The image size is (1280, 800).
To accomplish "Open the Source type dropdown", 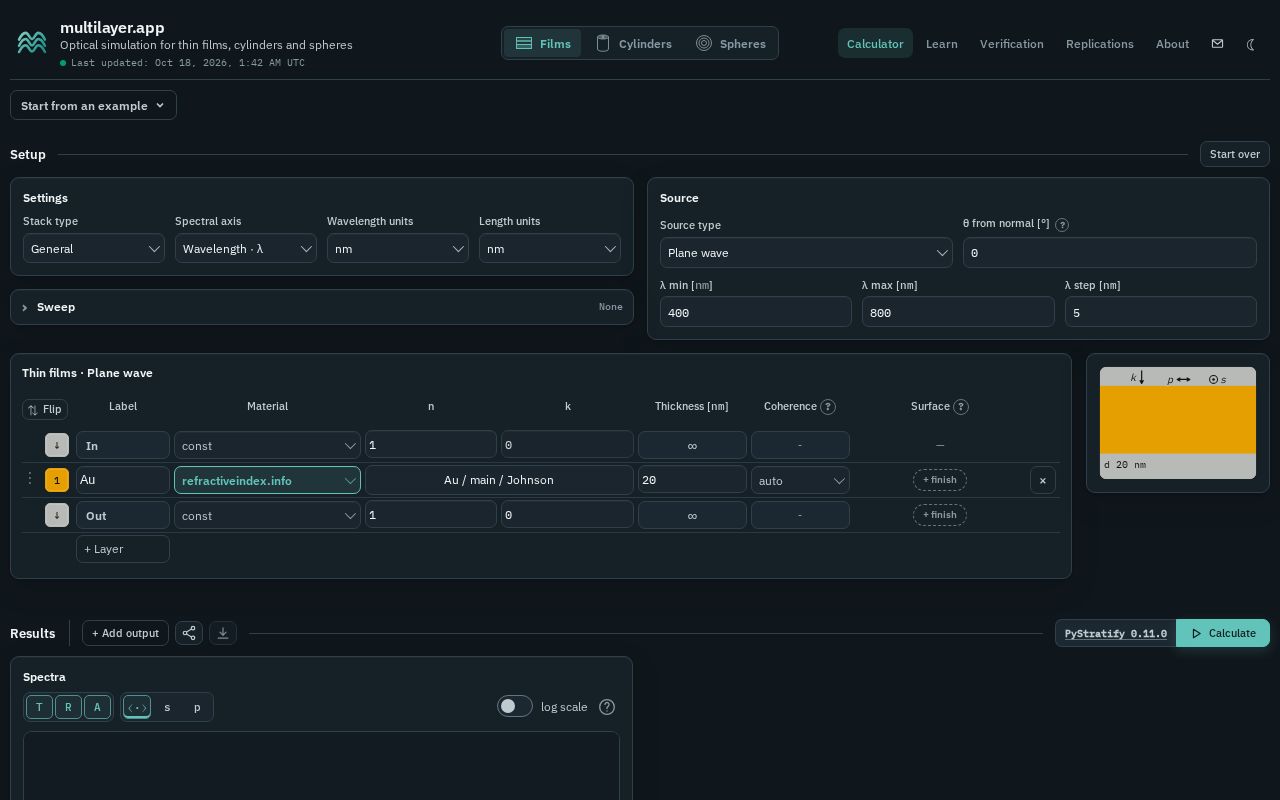I will (806, 253).
